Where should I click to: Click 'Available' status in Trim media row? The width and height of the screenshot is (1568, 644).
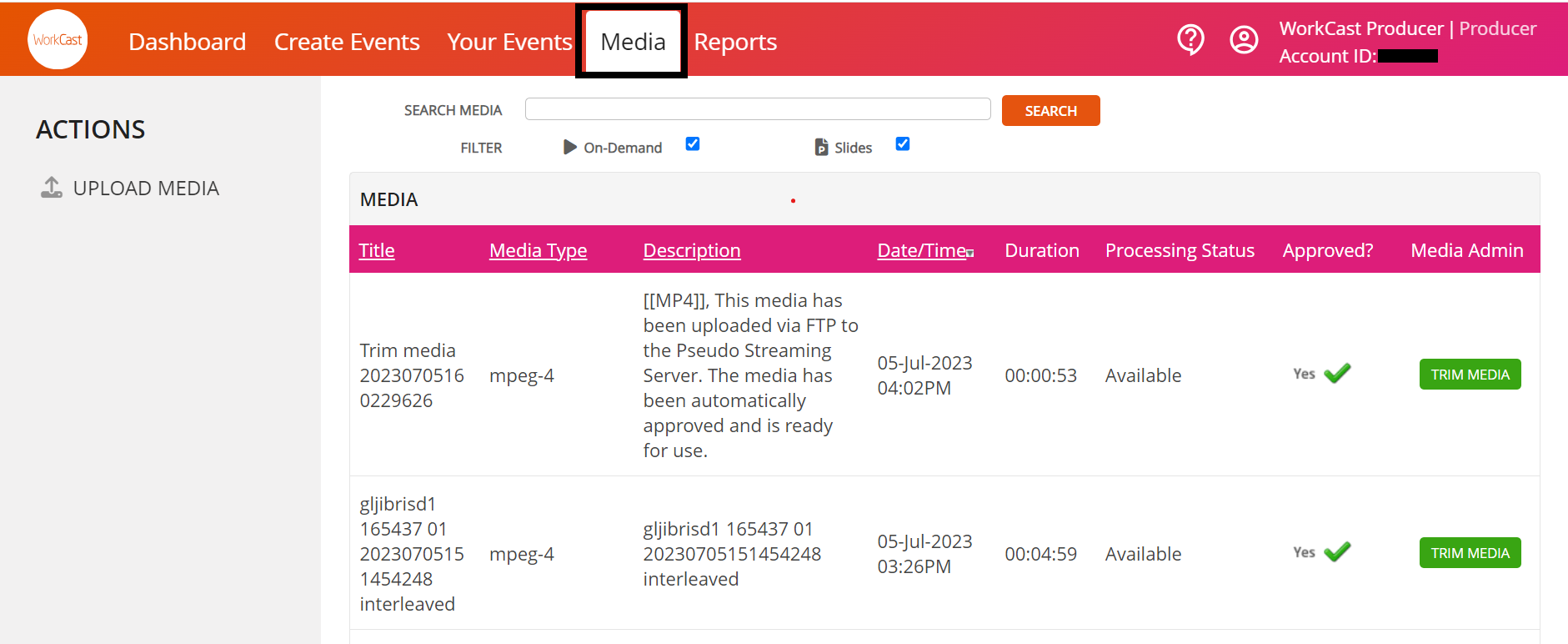(x=1143, y=375)
